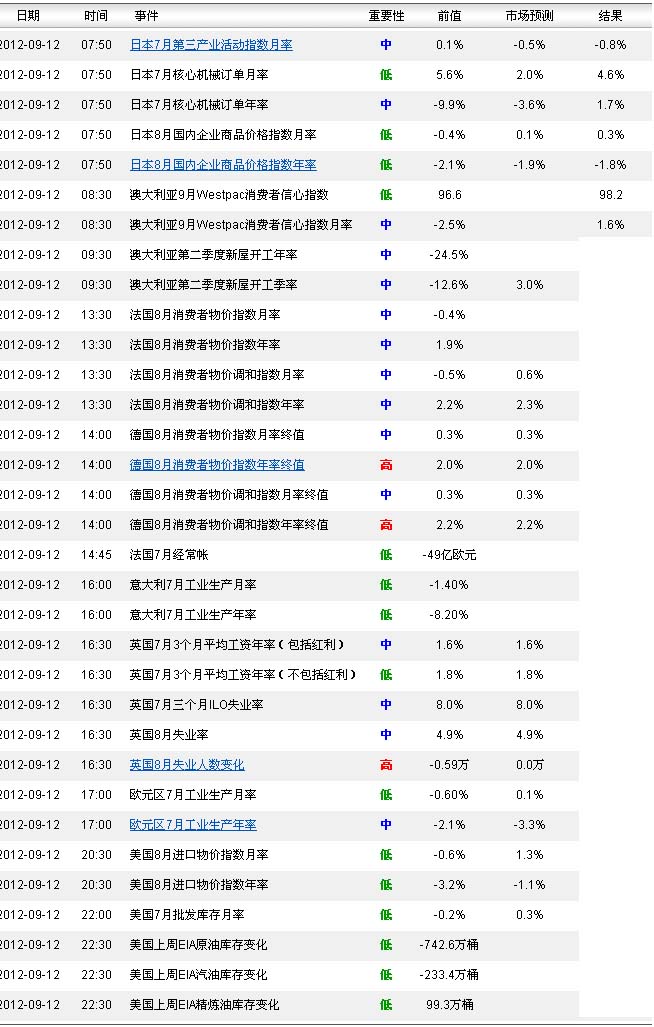Select 法国7月经常帐 event text

coord(169,555)
